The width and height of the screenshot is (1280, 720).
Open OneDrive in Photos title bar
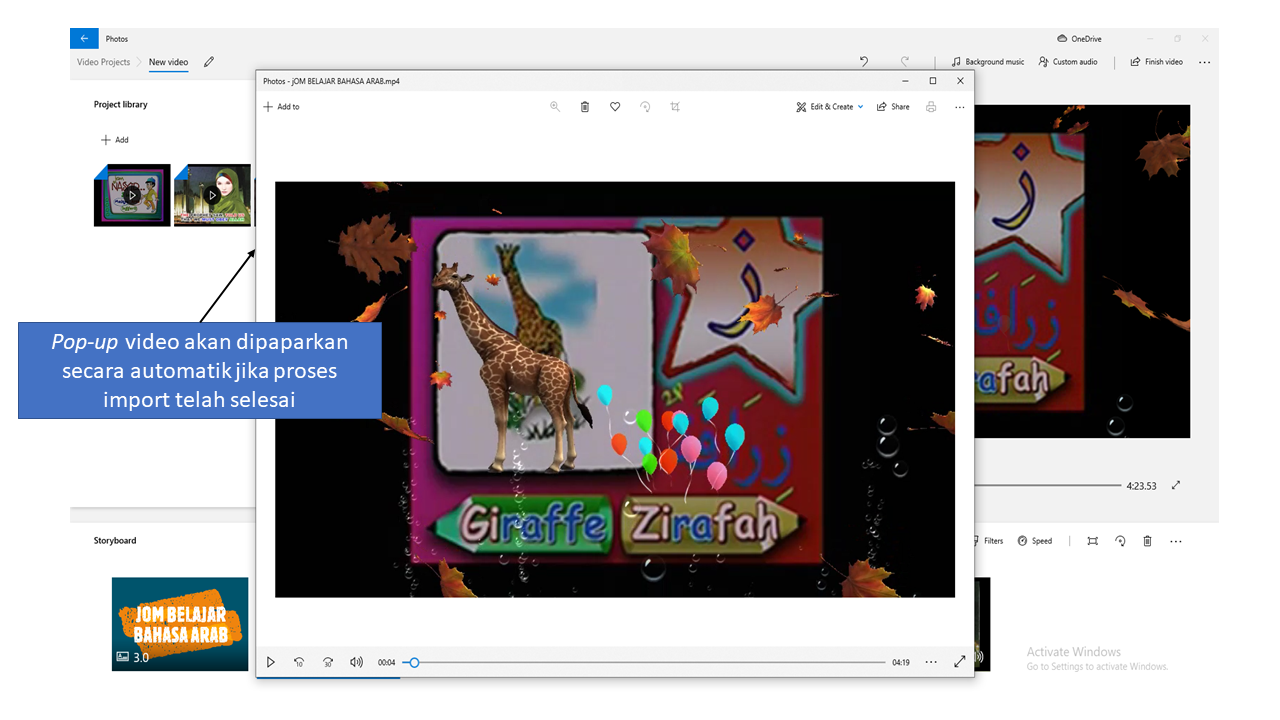pyautogui.click(x=1079, y=39)
